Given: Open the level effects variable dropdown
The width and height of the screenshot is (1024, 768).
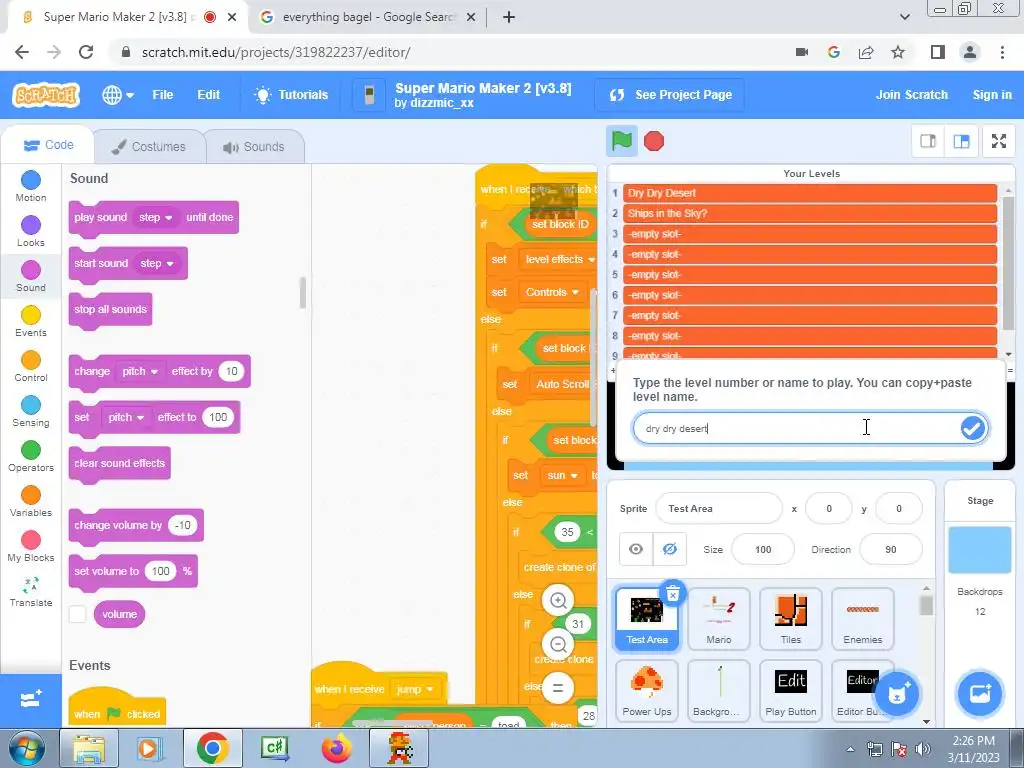Looking at the screenshot, I should [560, 259].
